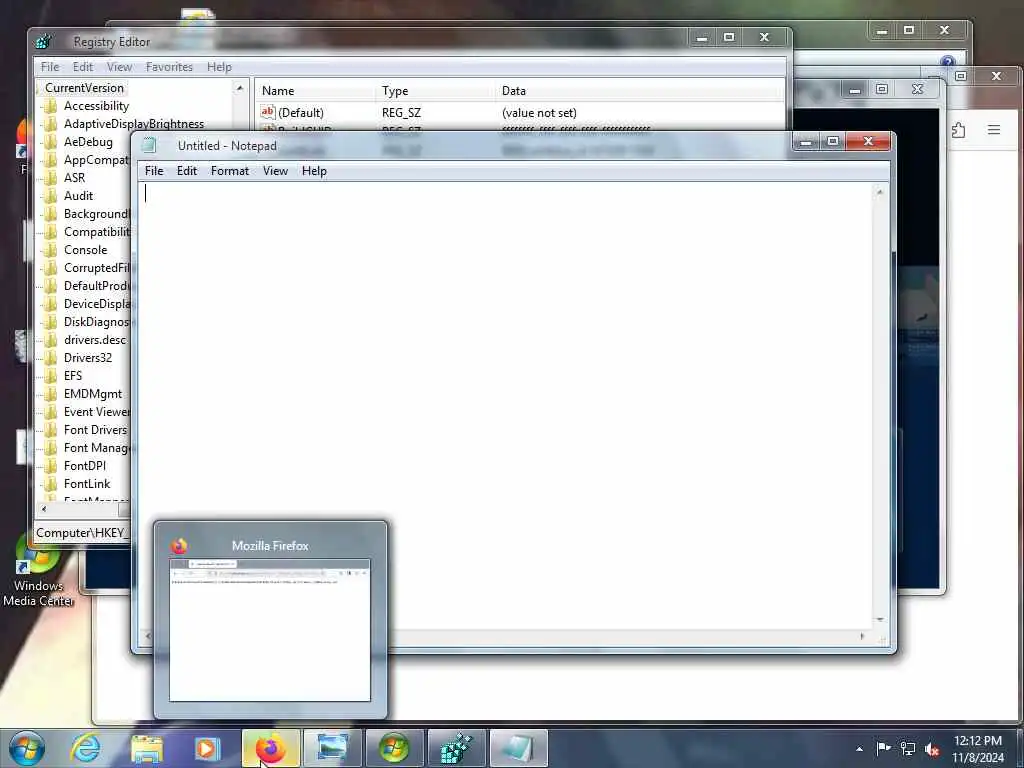Open Registry Editor Edit menu

pyautogui.click(x=83, y=67)
